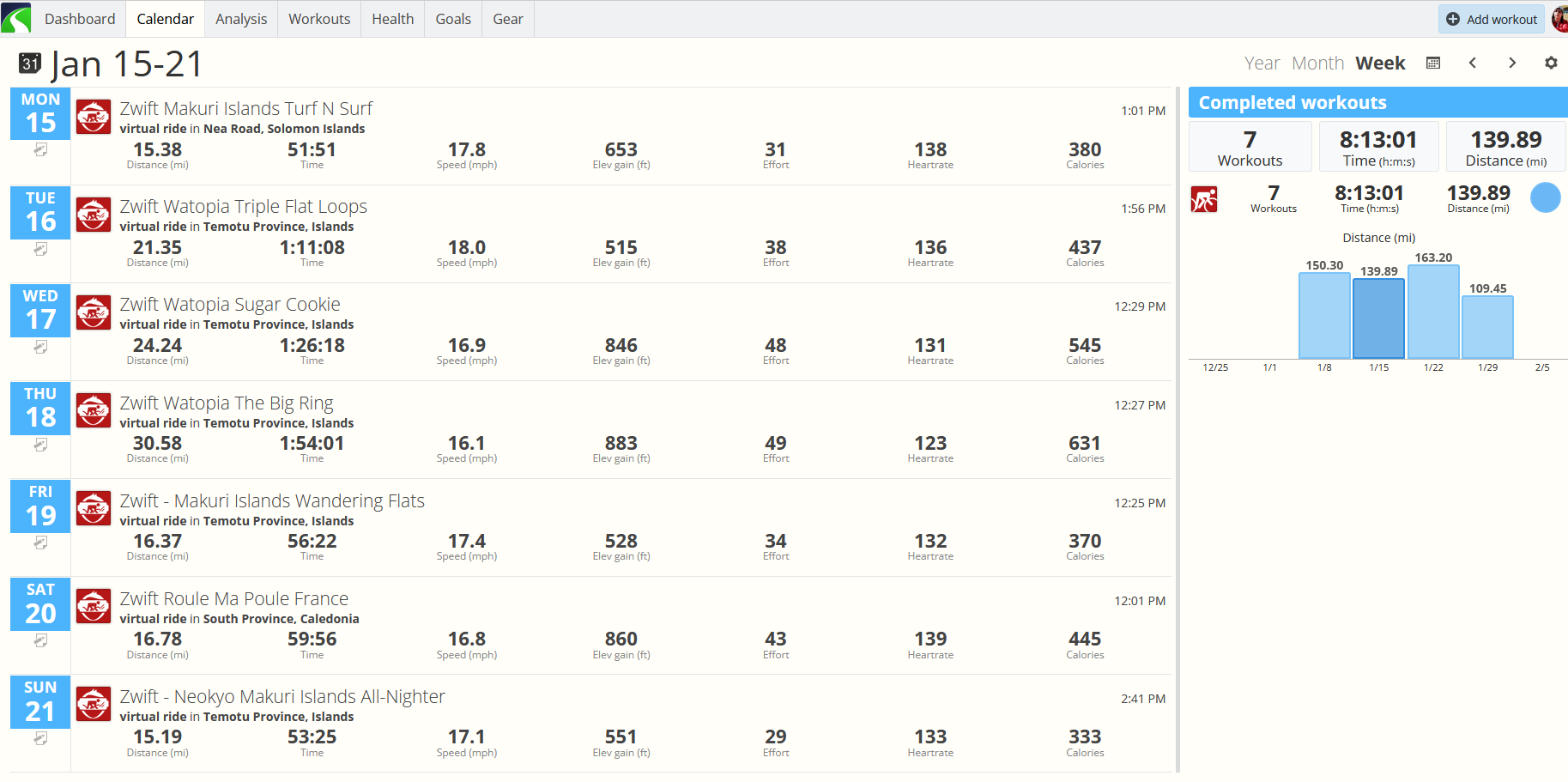
Task: Click the Completed workouts panel header
Action: 1378,102
